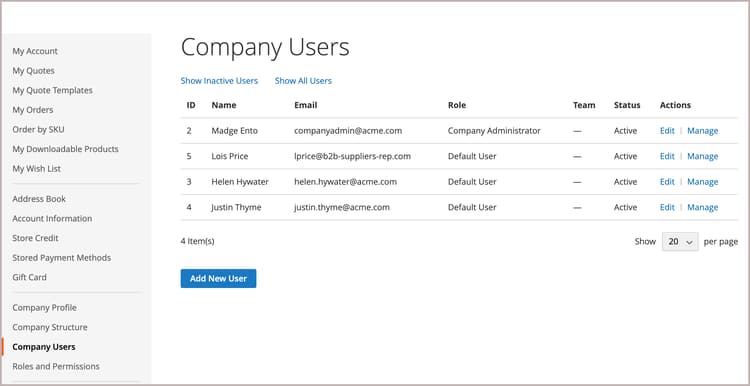750x386 pixels.
Task: Open the per page count dropdown
Action: [680, 242]
